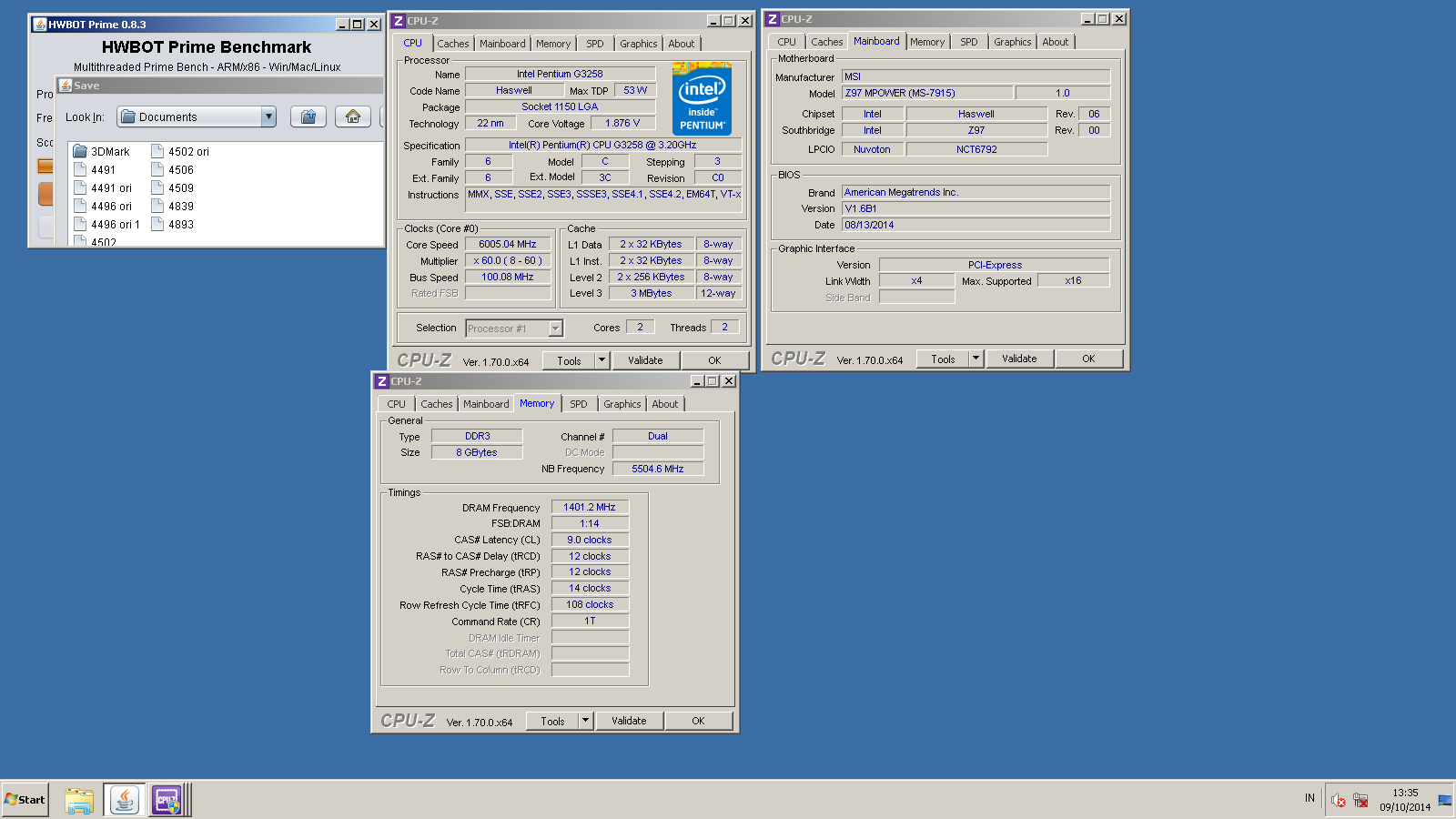Open Memory tab in CPU-Z CPU window
The image size is (1456, 819).
tap(553, 44)
